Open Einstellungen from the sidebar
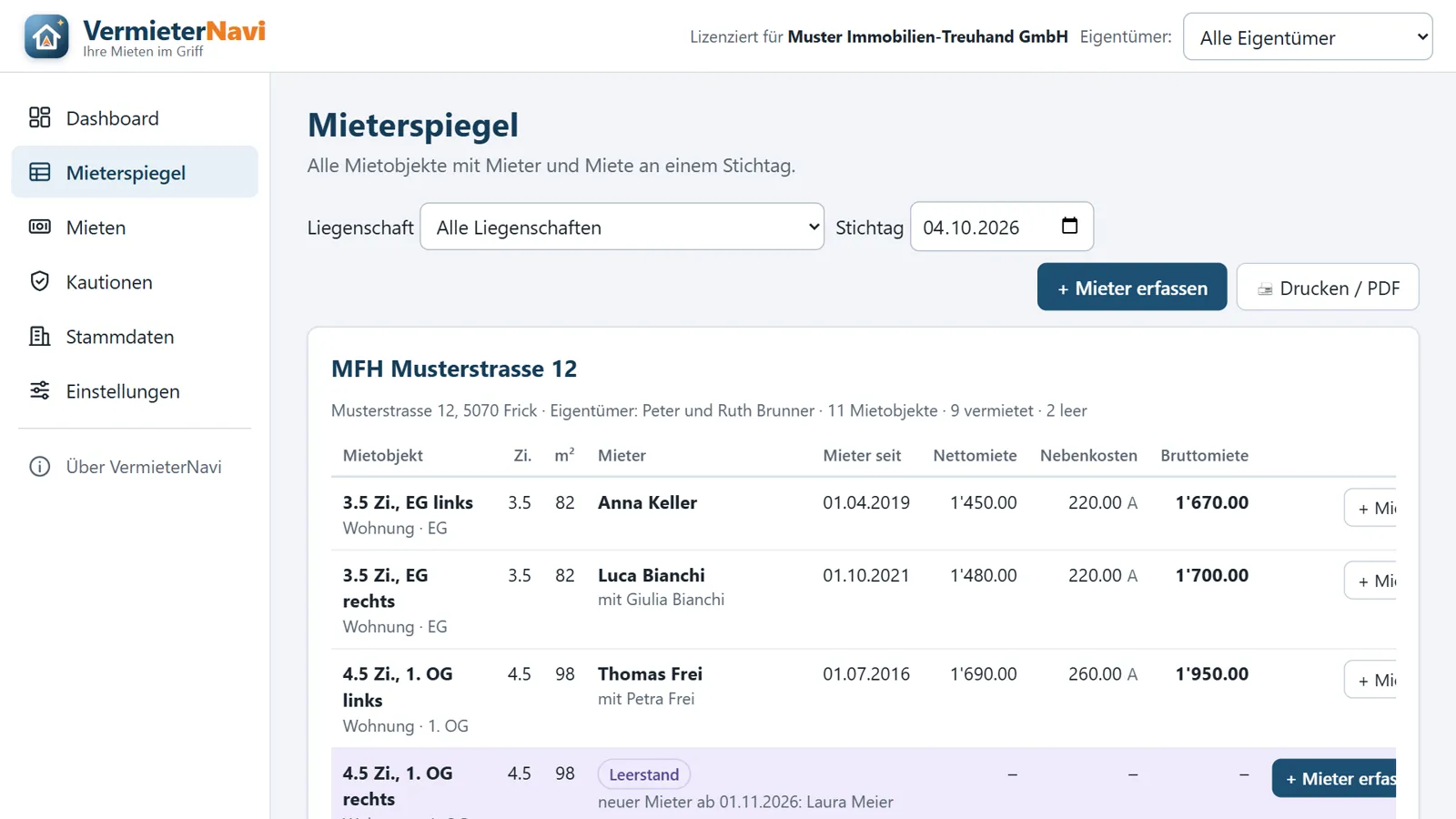The image size is (1456, 819). [x=135, y=390]
